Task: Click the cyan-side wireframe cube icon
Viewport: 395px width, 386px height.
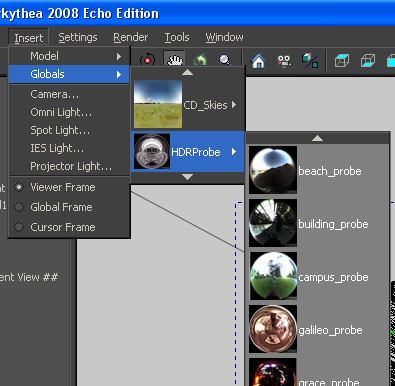Action: point(368,61)
